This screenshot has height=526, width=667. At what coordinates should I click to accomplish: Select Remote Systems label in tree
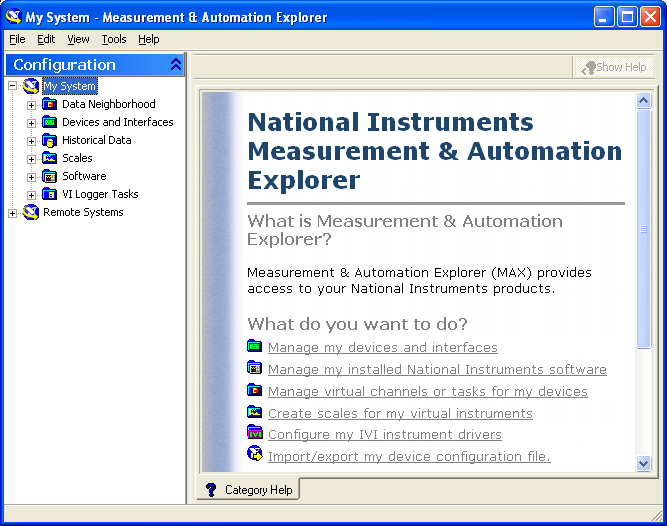click(83, 212)
